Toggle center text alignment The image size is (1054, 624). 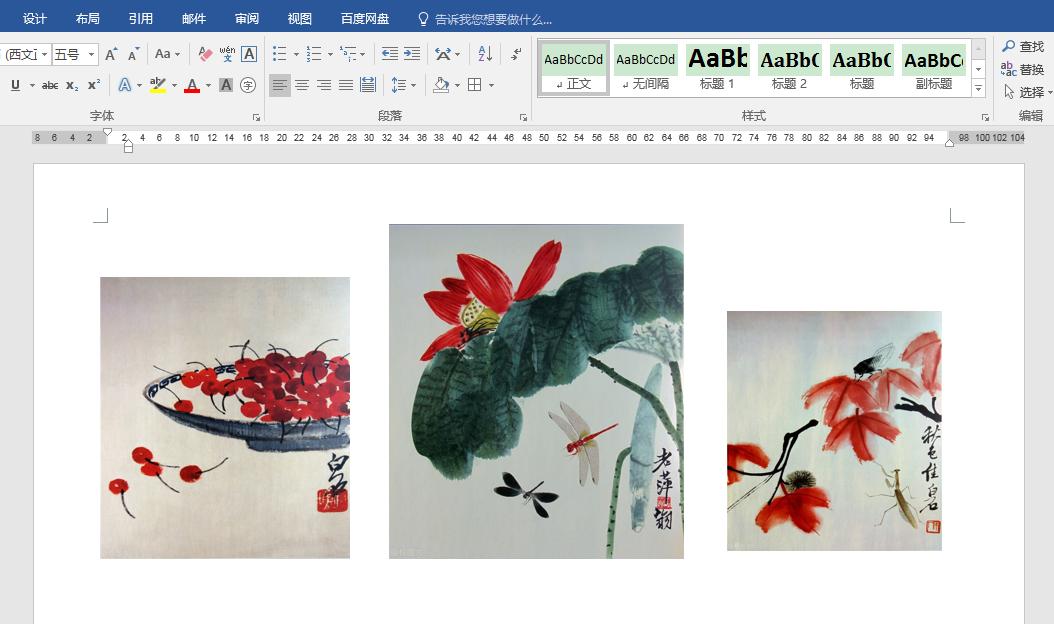(302, 86)
